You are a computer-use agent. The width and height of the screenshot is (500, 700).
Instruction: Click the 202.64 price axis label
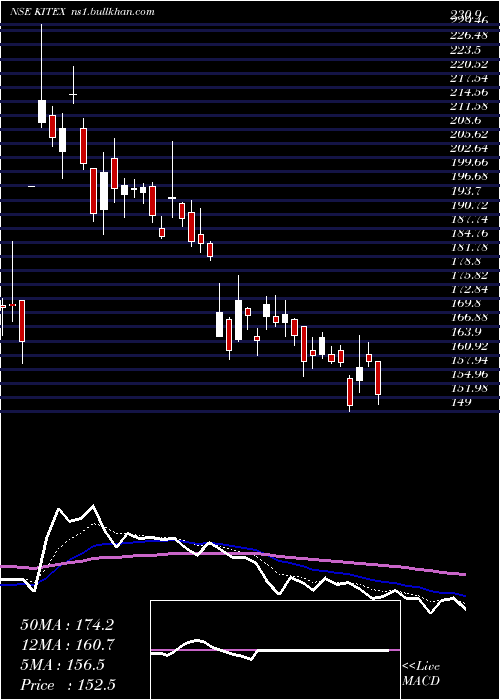point(467,148)
